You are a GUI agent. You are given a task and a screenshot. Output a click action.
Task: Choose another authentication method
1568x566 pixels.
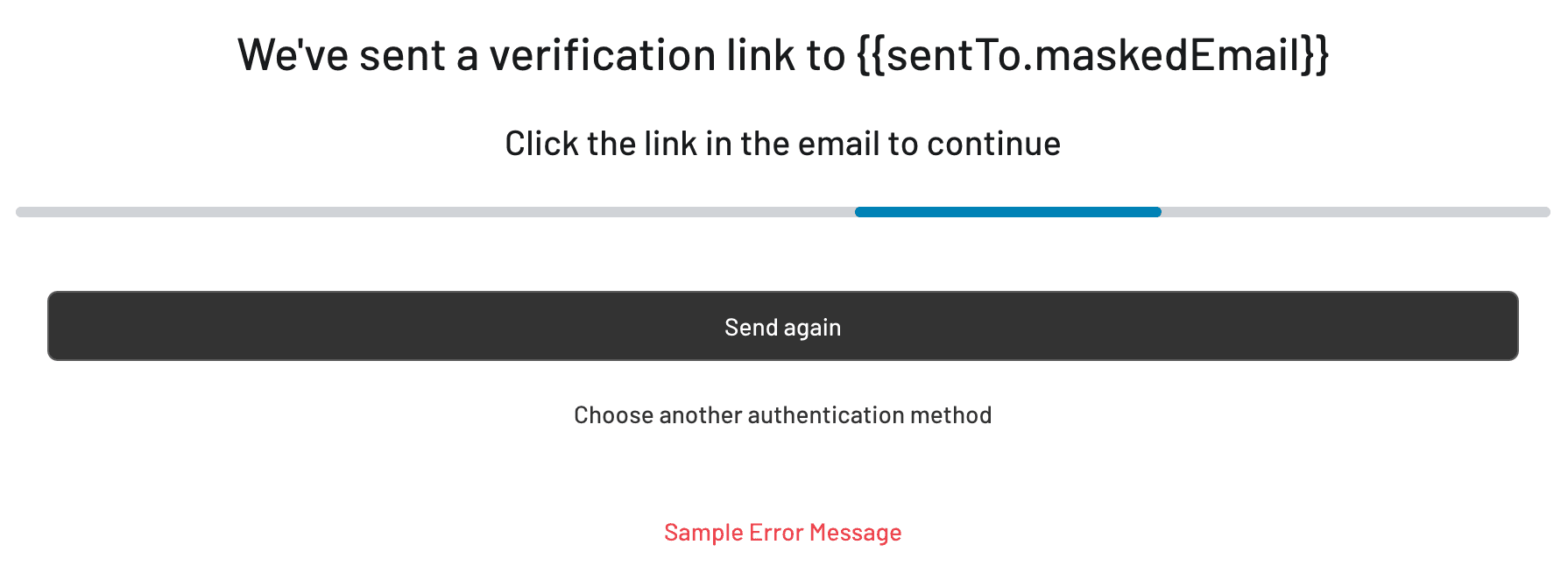coord(782,415)
